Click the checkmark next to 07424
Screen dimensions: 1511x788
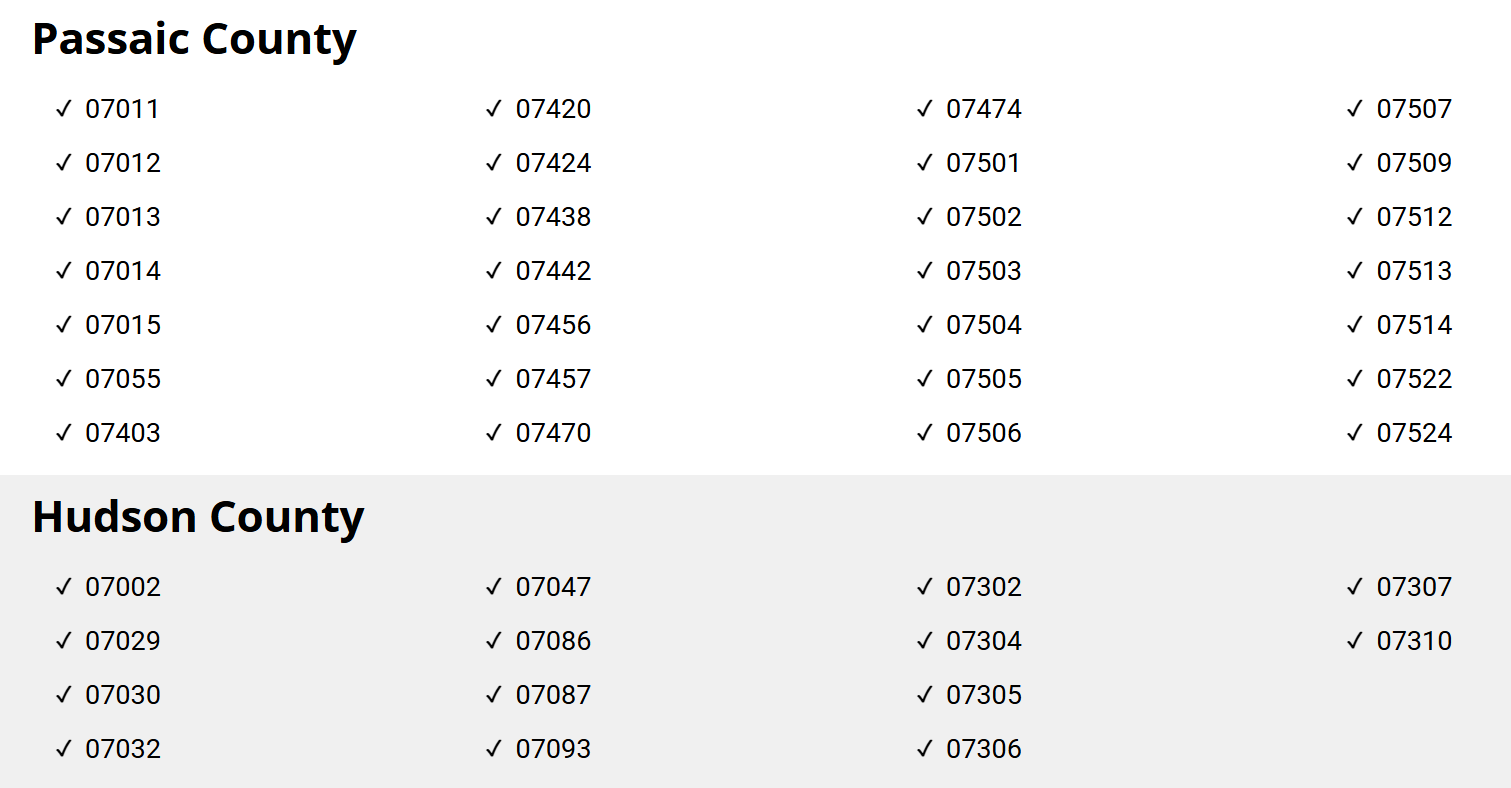[x=493, y=163]
